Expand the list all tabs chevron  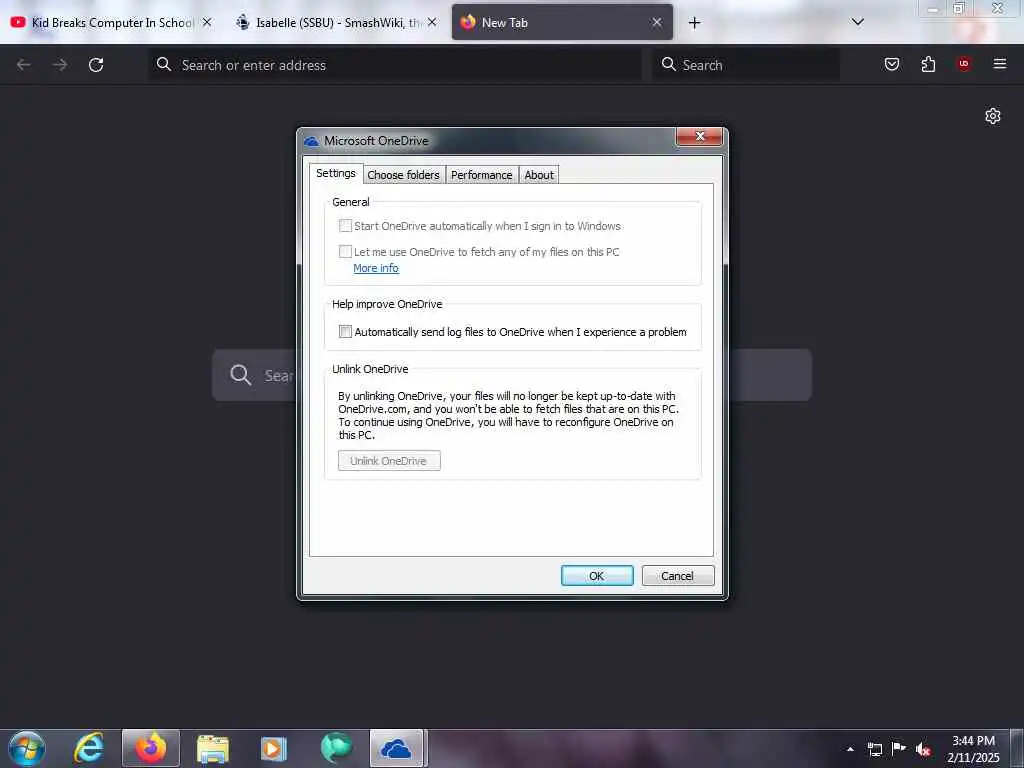857,22
